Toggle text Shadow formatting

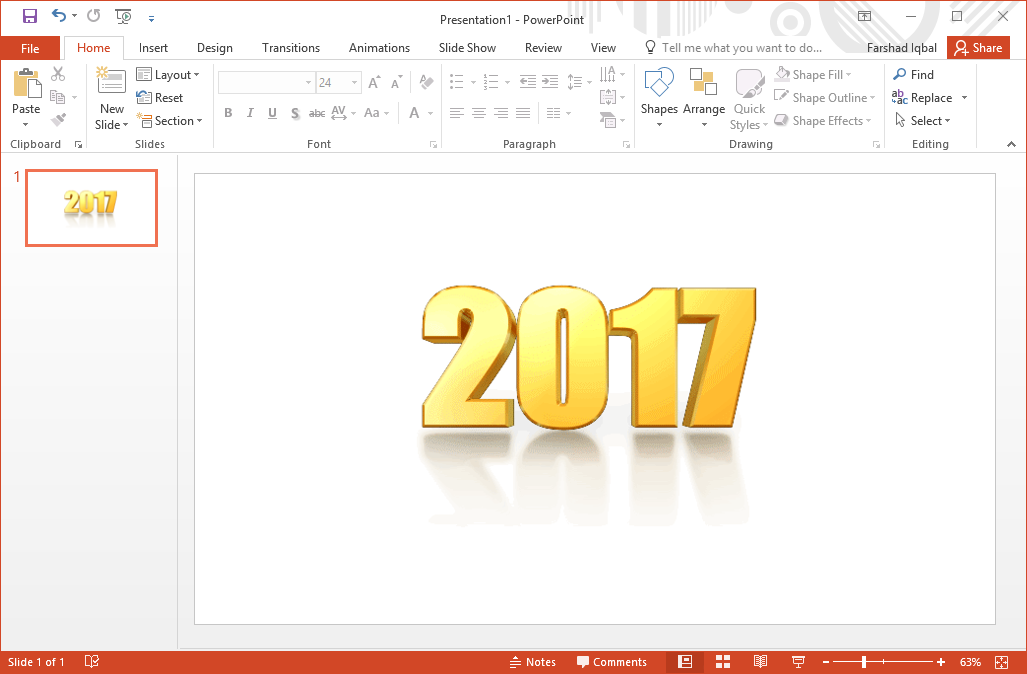(295, 113)
